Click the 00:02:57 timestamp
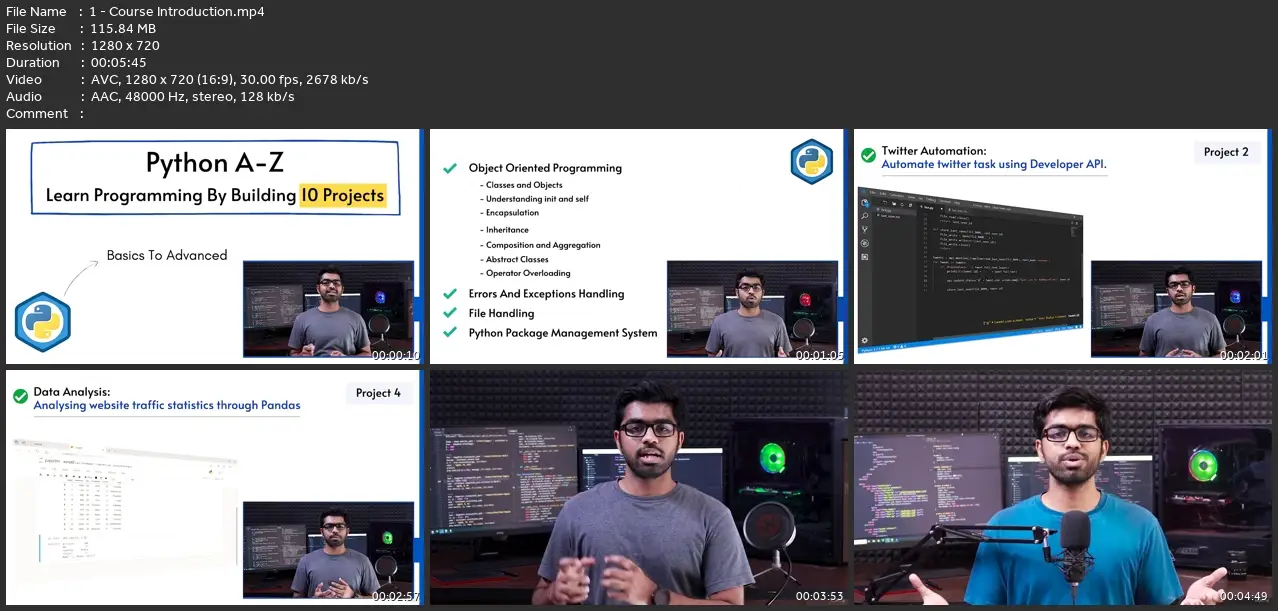 pos(395,596)
